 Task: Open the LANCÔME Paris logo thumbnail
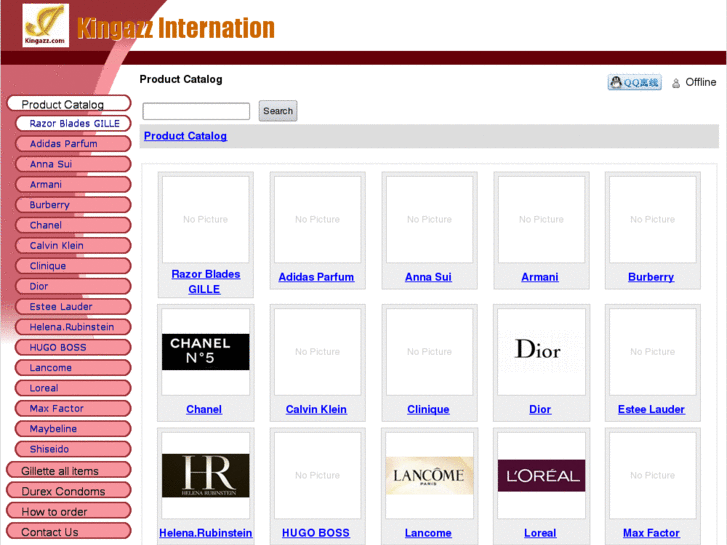tap(429, 475)
